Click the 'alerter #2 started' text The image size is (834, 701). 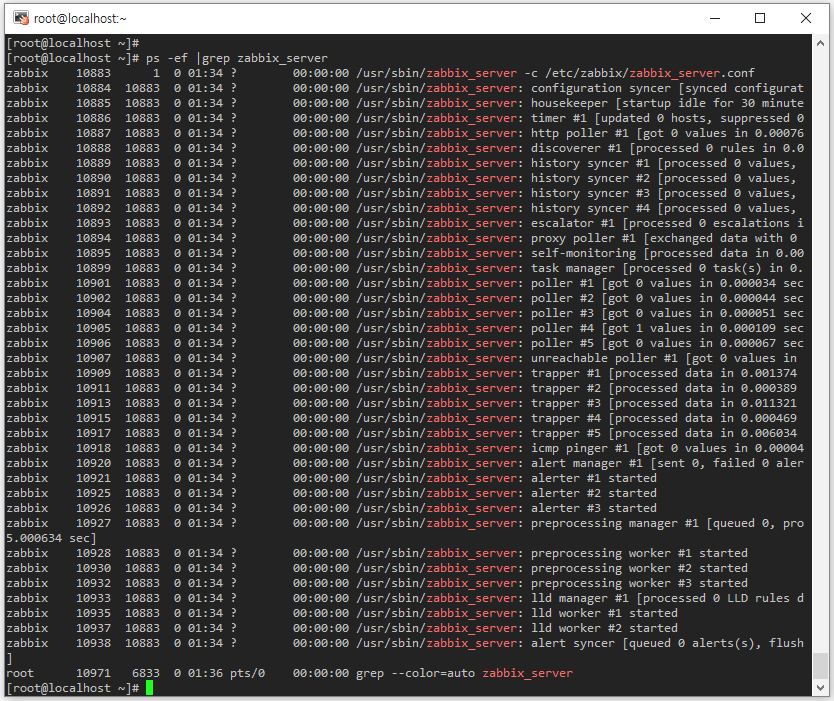[594, 493]
